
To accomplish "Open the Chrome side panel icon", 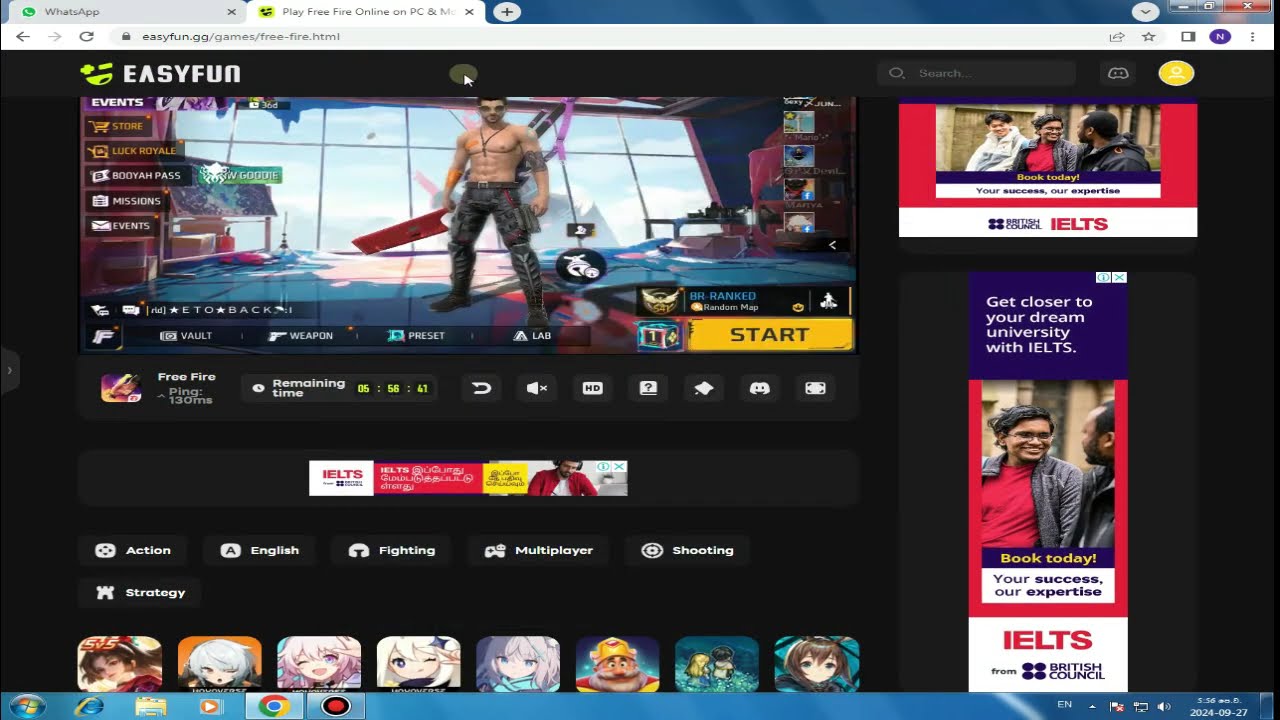I will (x=1188, y=36).
